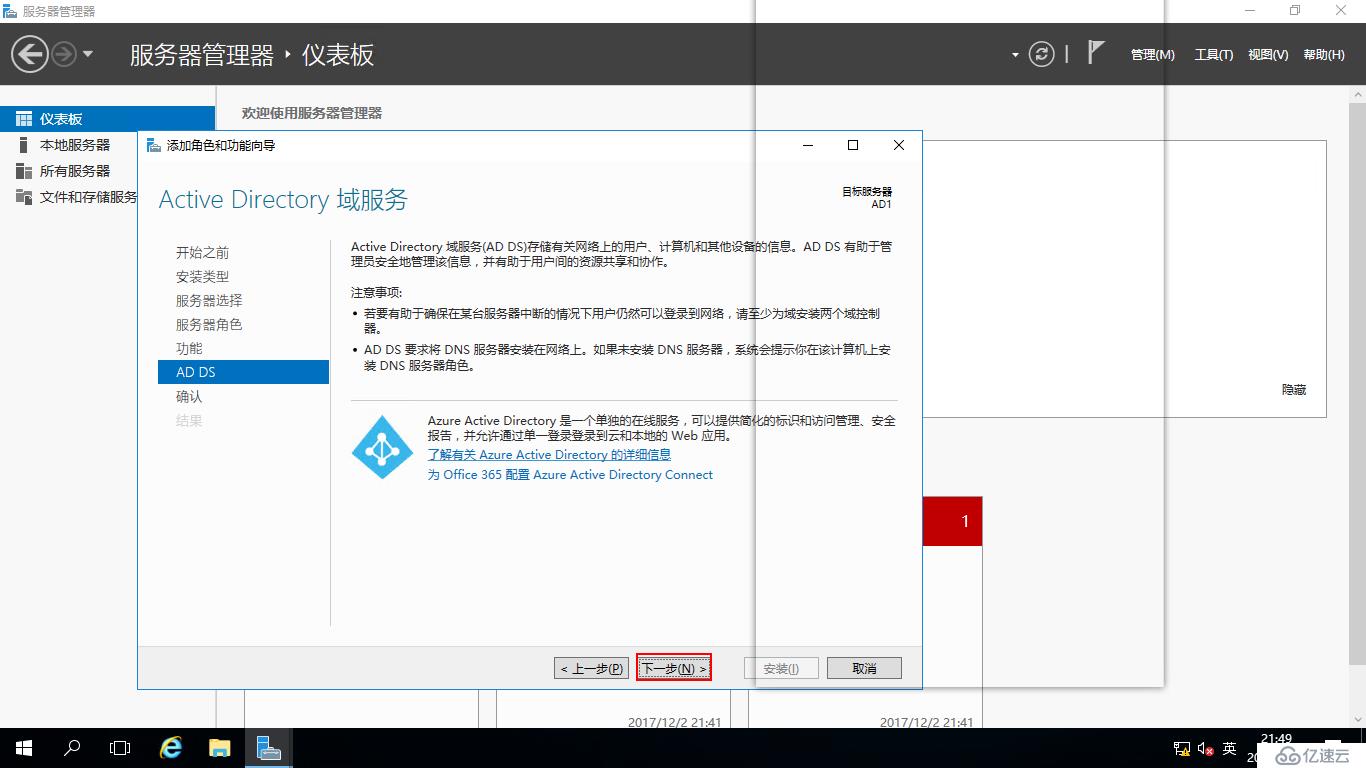Open the 管理(M) menu
The image size is (1366, 768).
[1152, 55]
